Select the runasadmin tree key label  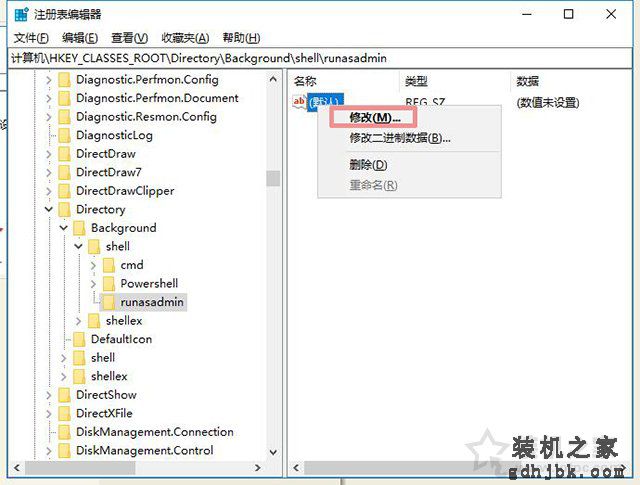tap(152, 302)
